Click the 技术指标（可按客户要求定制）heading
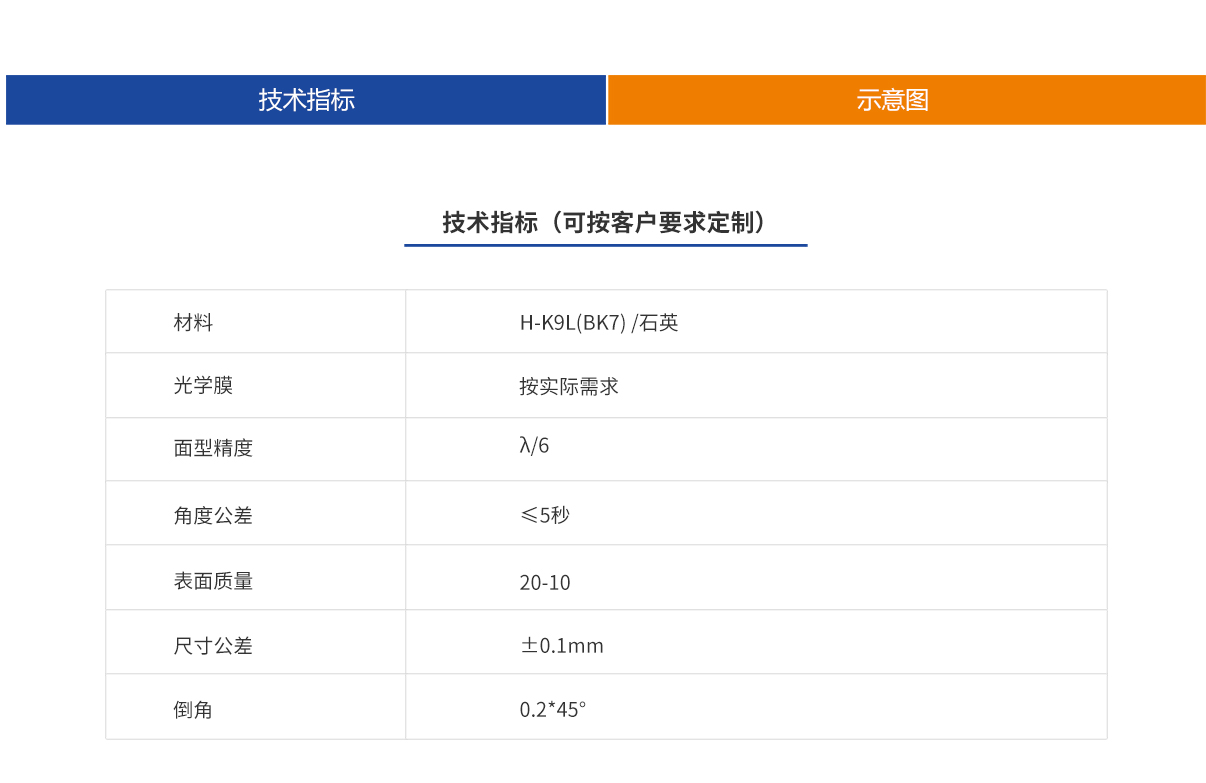 tap(605, 218)
